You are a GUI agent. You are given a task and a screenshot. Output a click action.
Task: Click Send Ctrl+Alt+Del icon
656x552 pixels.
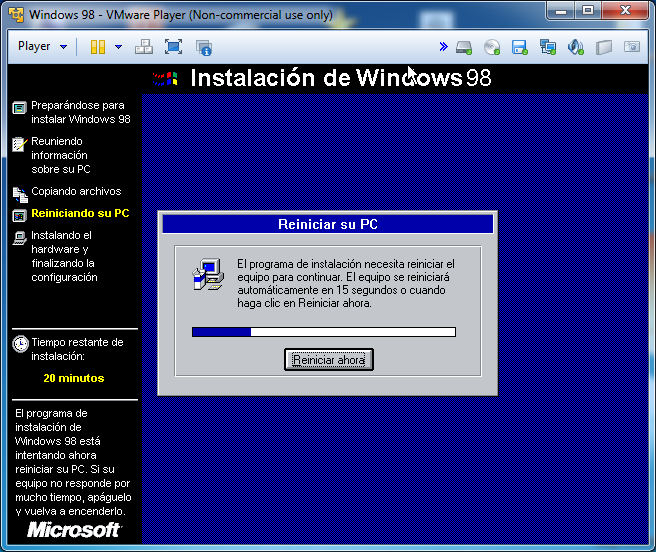coord(144,47)
